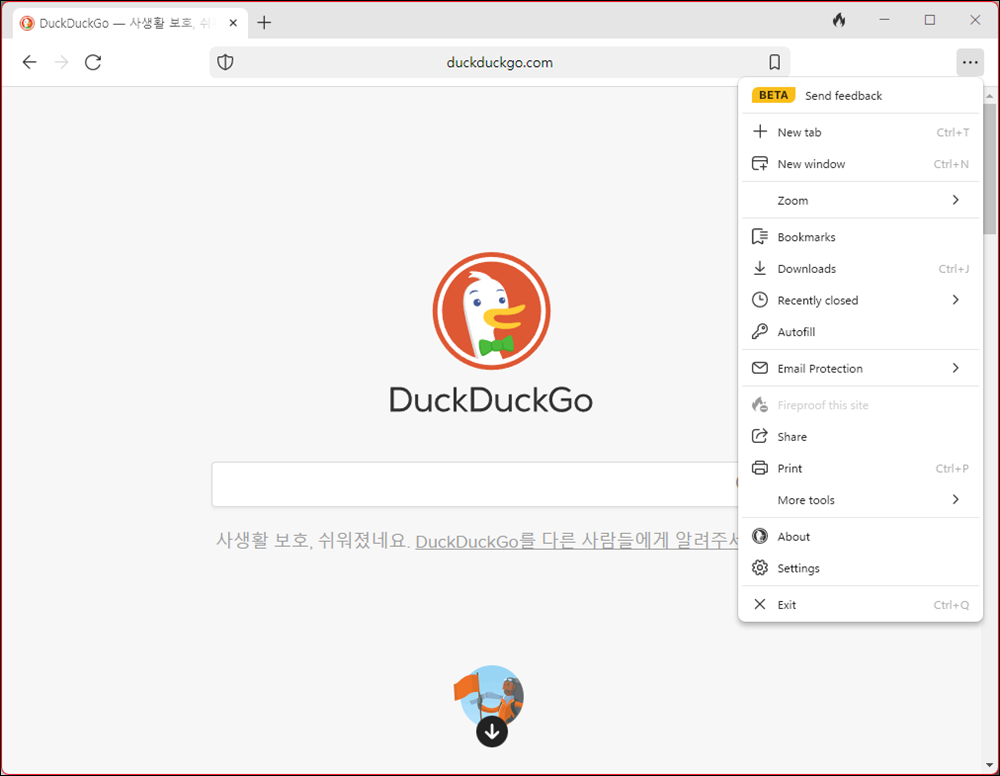Screen dimensions: 1000x776
Task: Click the About DuckDuckGo logo icon
Action: tap(760, 536)
